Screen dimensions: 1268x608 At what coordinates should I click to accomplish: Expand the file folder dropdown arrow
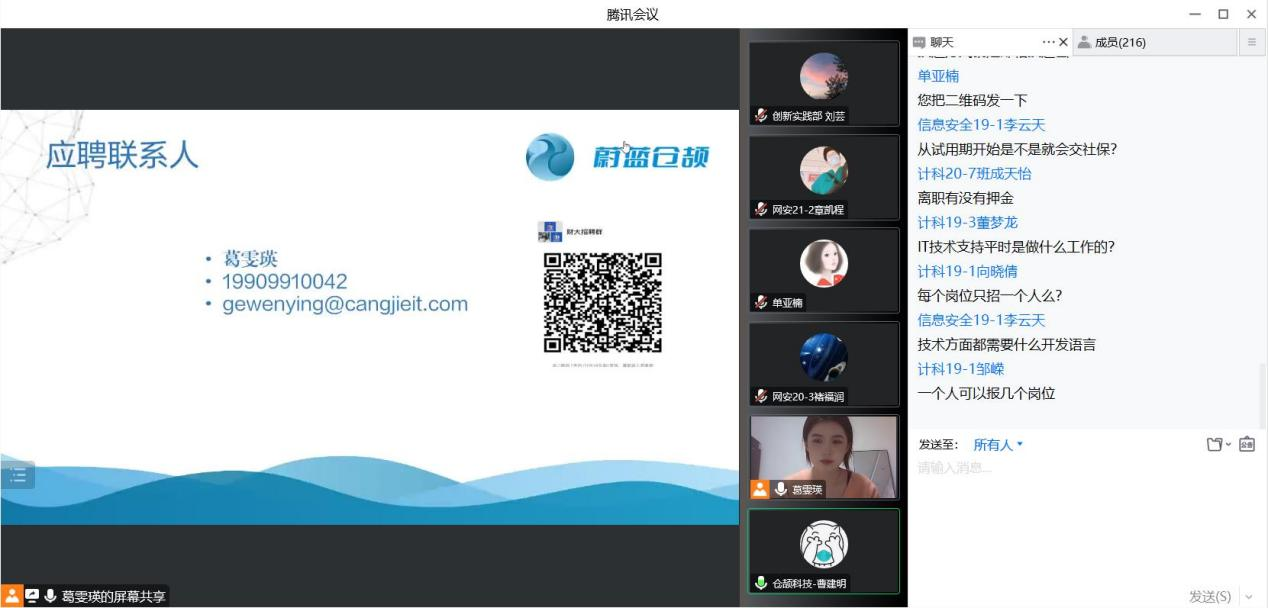click(1228, 445)
